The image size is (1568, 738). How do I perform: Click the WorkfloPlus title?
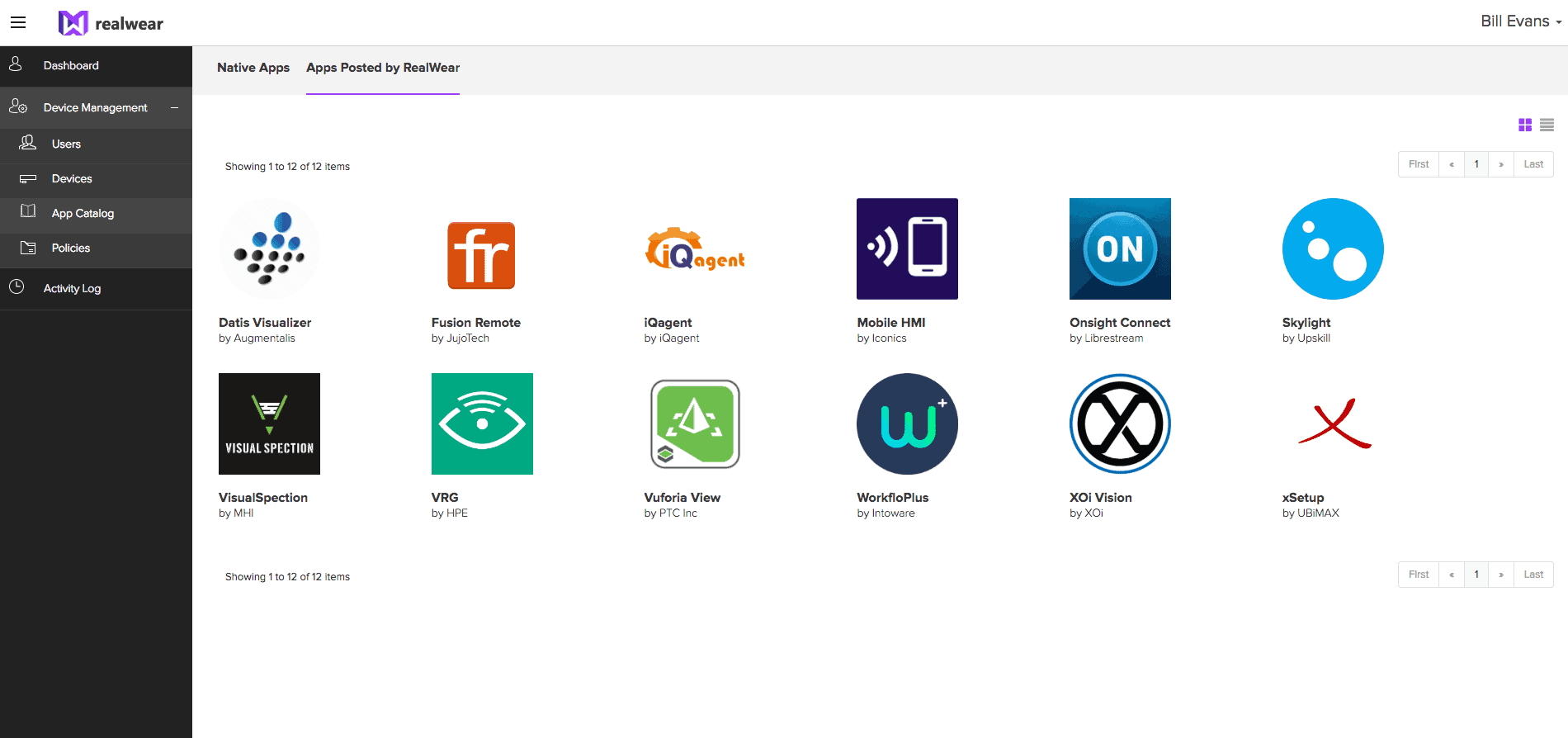point(893,498)
